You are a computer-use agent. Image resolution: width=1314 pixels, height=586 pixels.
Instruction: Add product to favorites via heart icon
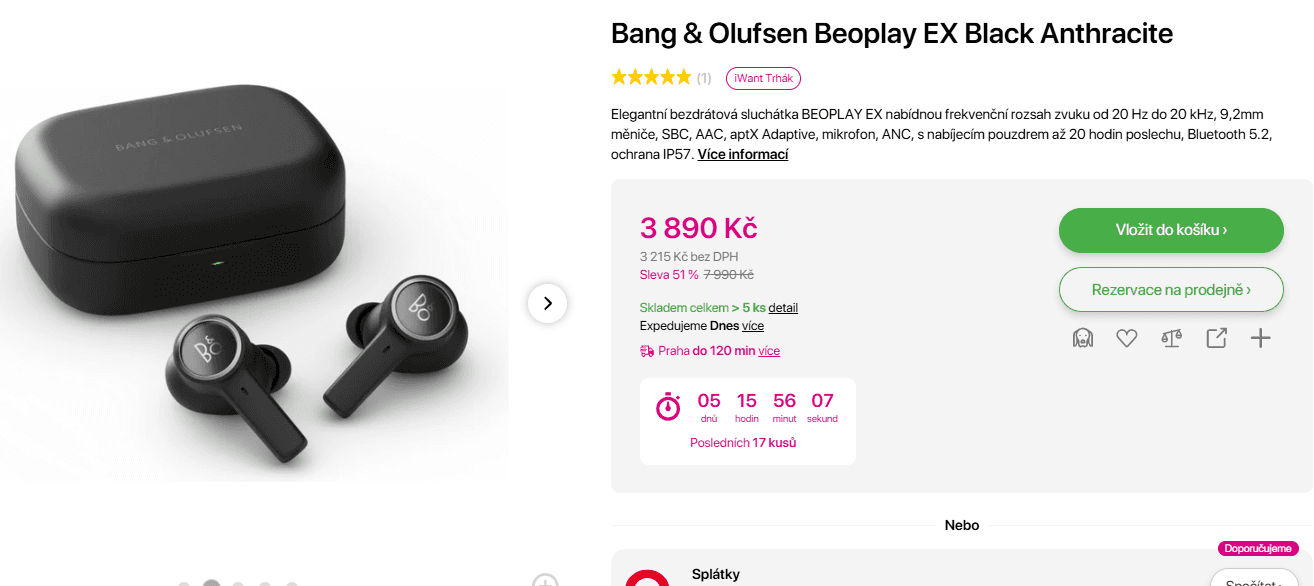[x=1127, y=338]
